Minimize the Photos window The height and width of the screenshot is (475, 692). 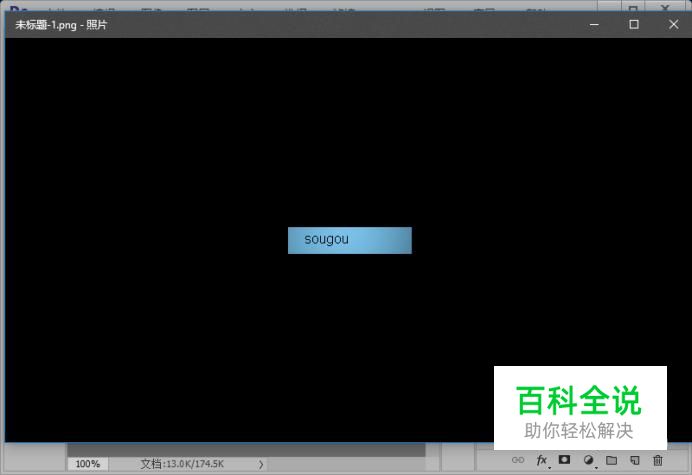[594, 25]
